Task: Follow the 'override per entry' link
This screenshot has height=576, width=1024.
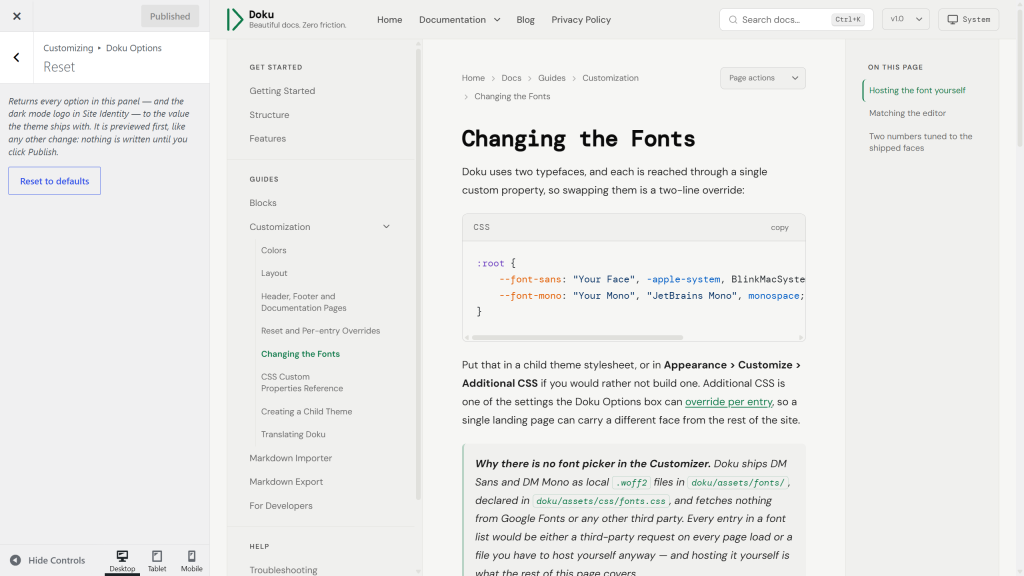Action: [x=728, y=402]
